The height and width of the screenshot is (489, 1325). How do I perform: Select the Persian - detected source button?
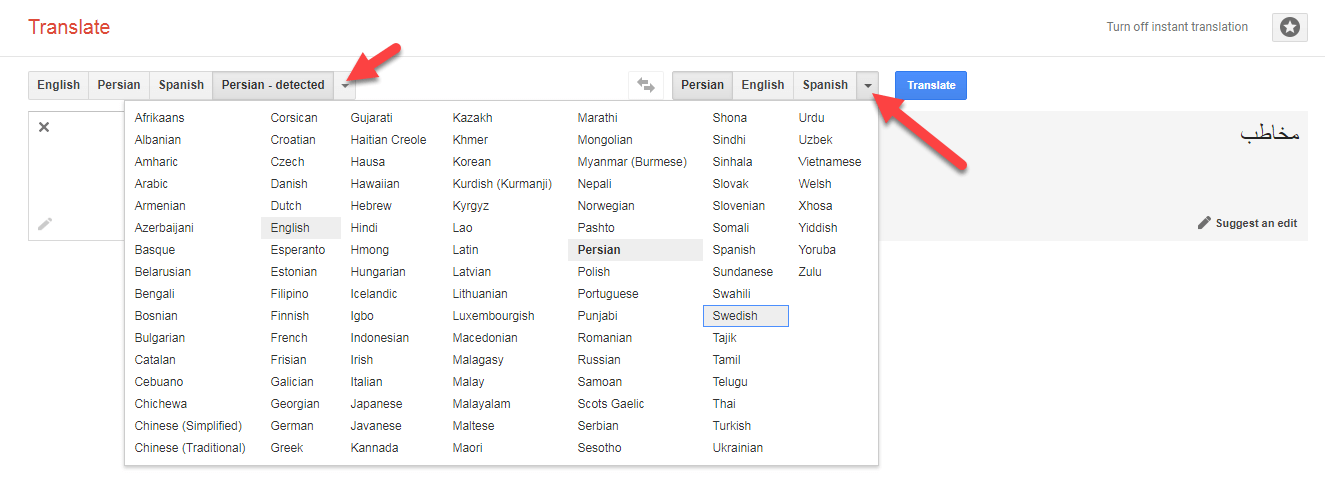(x=272, y=85)
